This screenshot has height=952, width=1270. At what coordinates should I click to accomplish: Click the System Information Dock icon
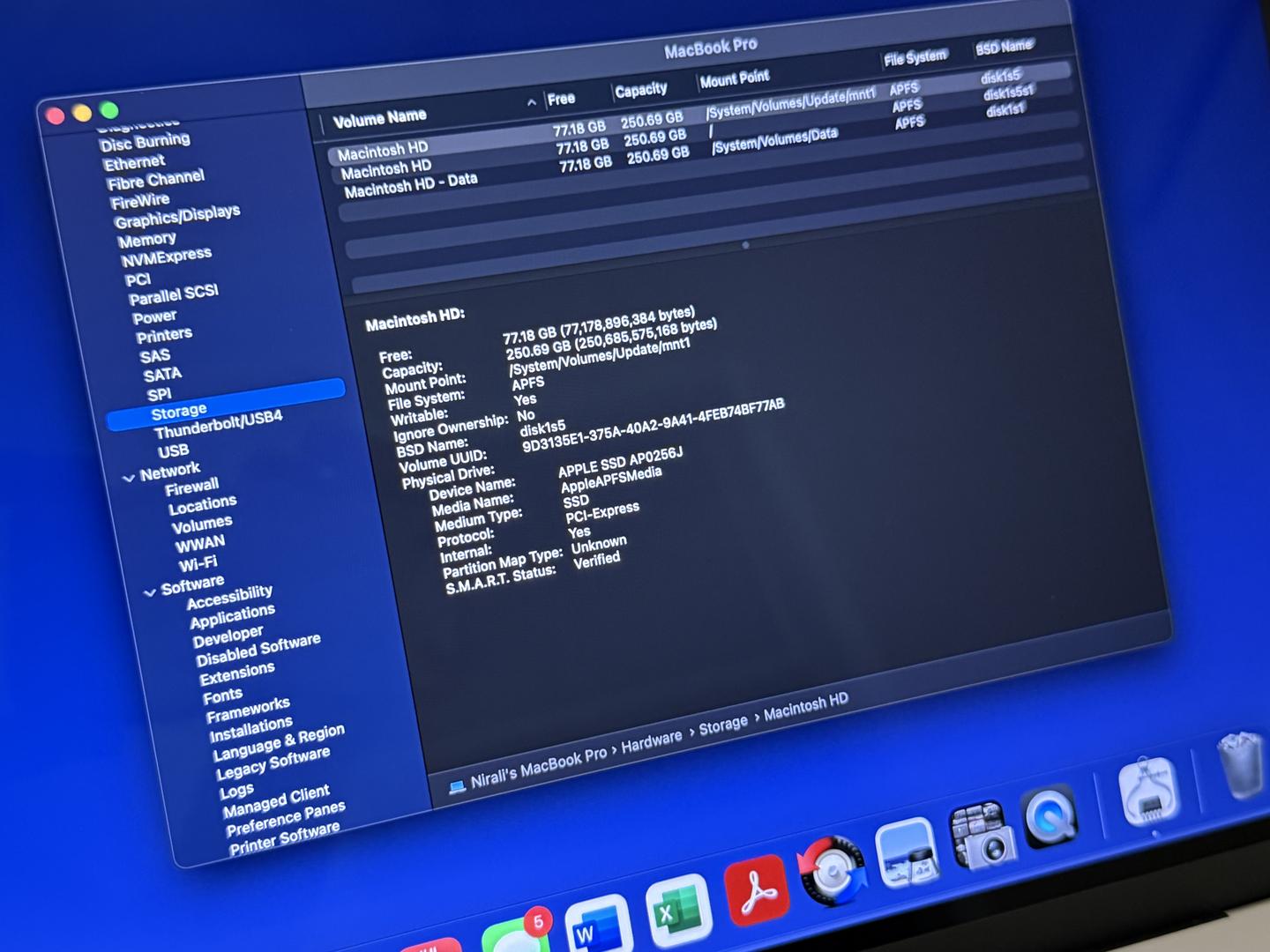click(x=1147, y=791)
